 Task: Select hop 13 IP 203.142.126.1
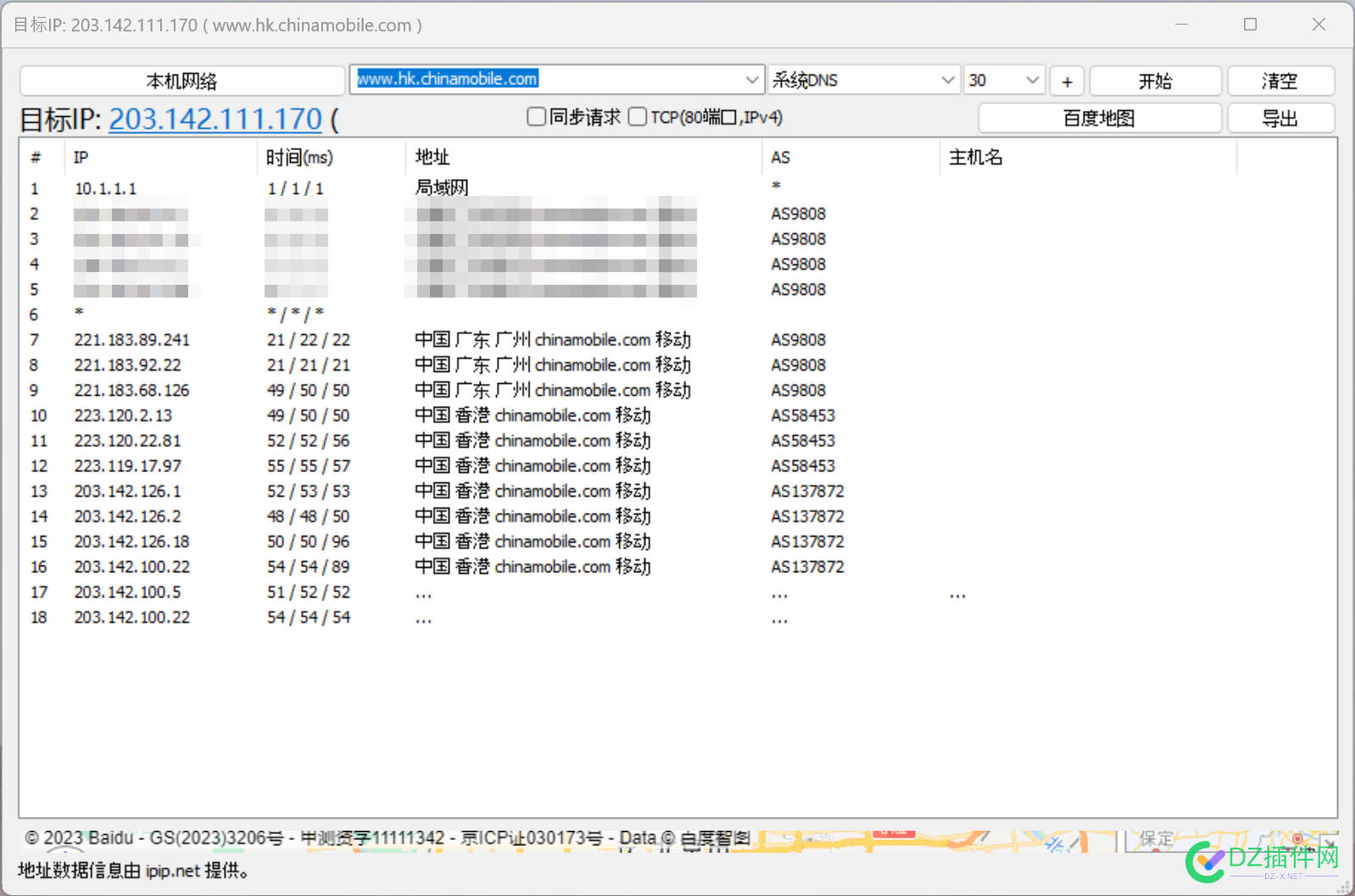point(127,492)
